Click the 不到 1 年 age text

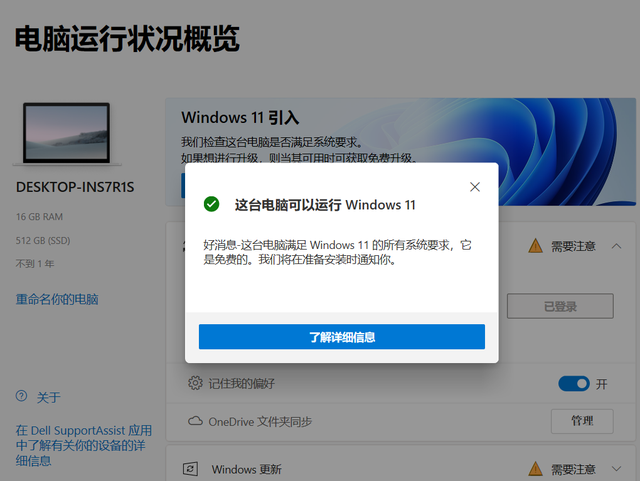coord(35,264)
